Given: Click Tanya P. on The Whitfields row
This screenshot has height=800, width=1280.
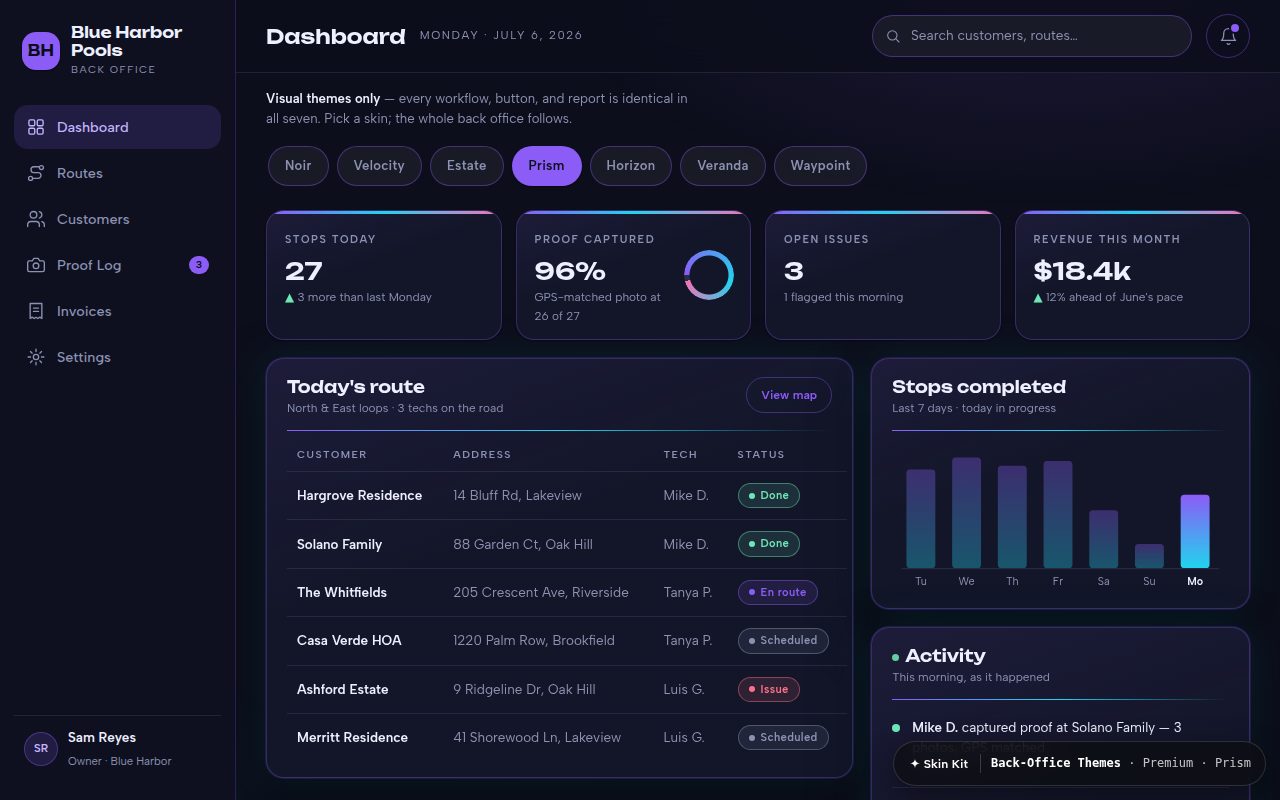Looking at the screenshot, I should coord(688,593).
